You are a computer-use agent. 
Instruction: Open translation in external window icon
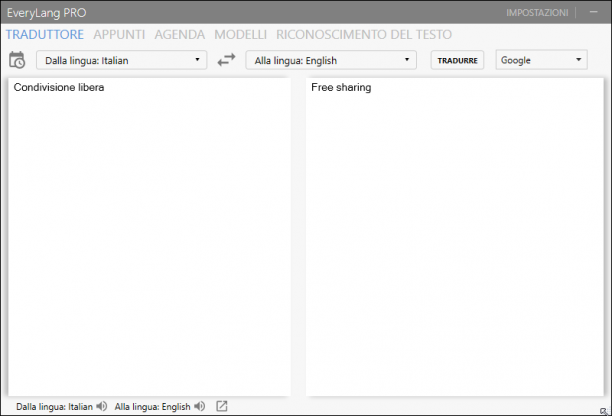[222, 406]
